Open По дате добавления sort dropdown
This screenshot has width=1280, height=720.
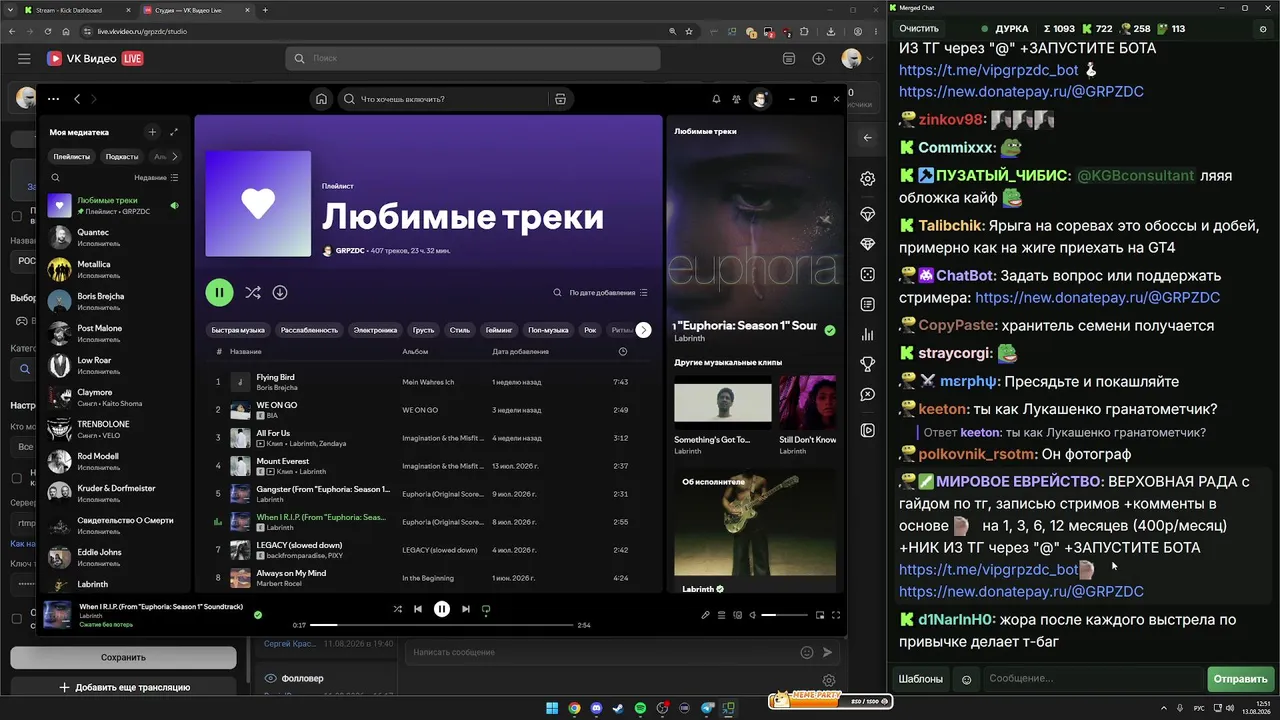pos(608,293)
